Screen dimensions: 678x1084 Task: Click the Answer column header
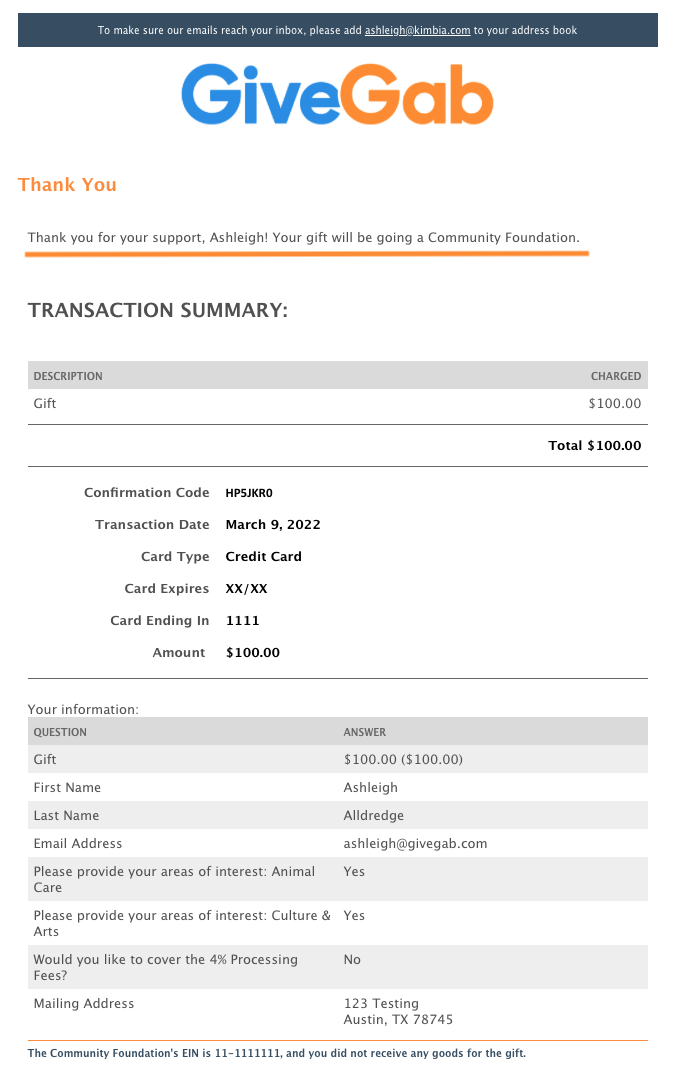(x=365, y=732)
